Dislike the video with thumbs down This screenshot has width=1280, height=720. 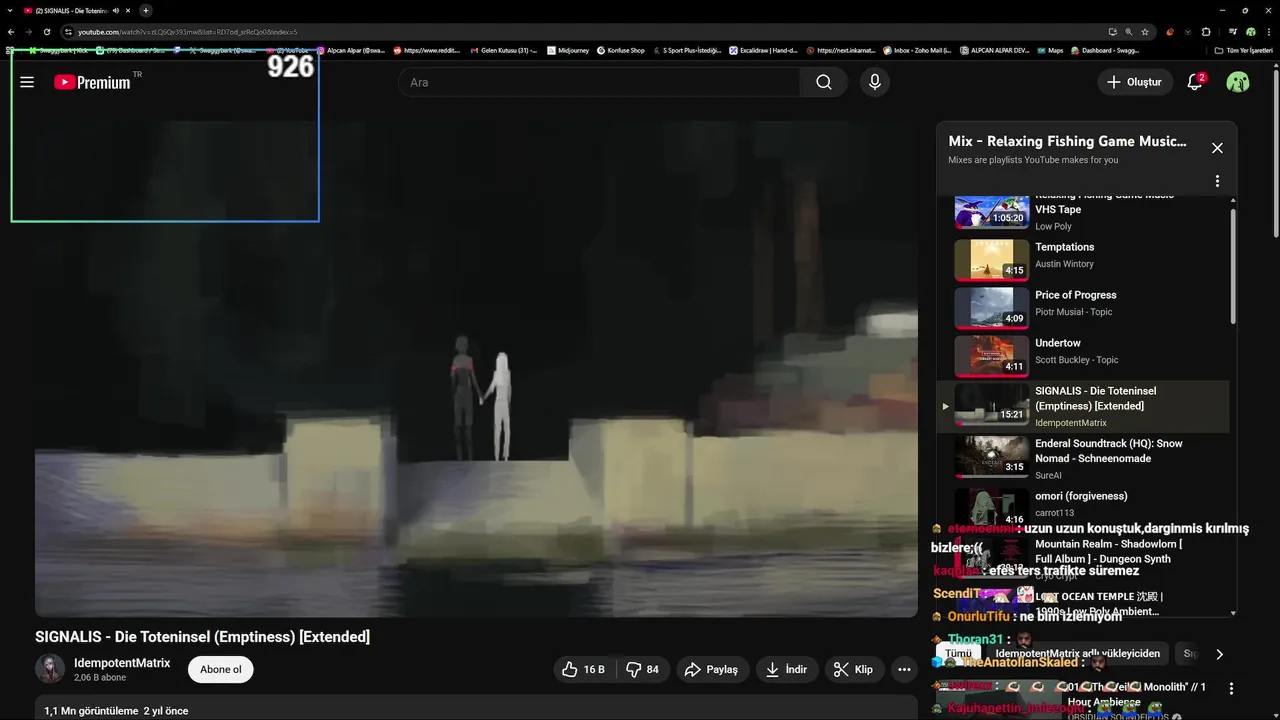point(643,670)
